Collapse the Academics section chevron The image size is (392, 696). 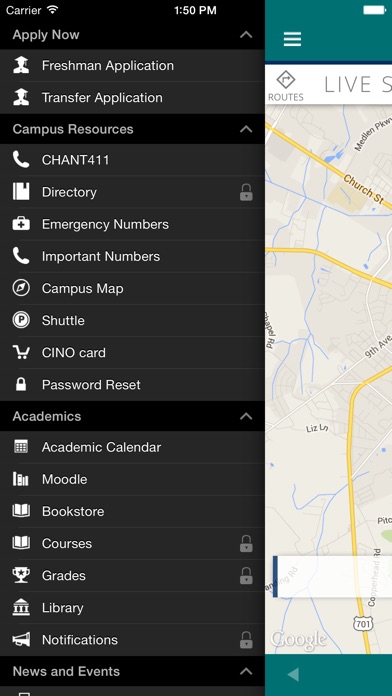click(x=246, y=416)
